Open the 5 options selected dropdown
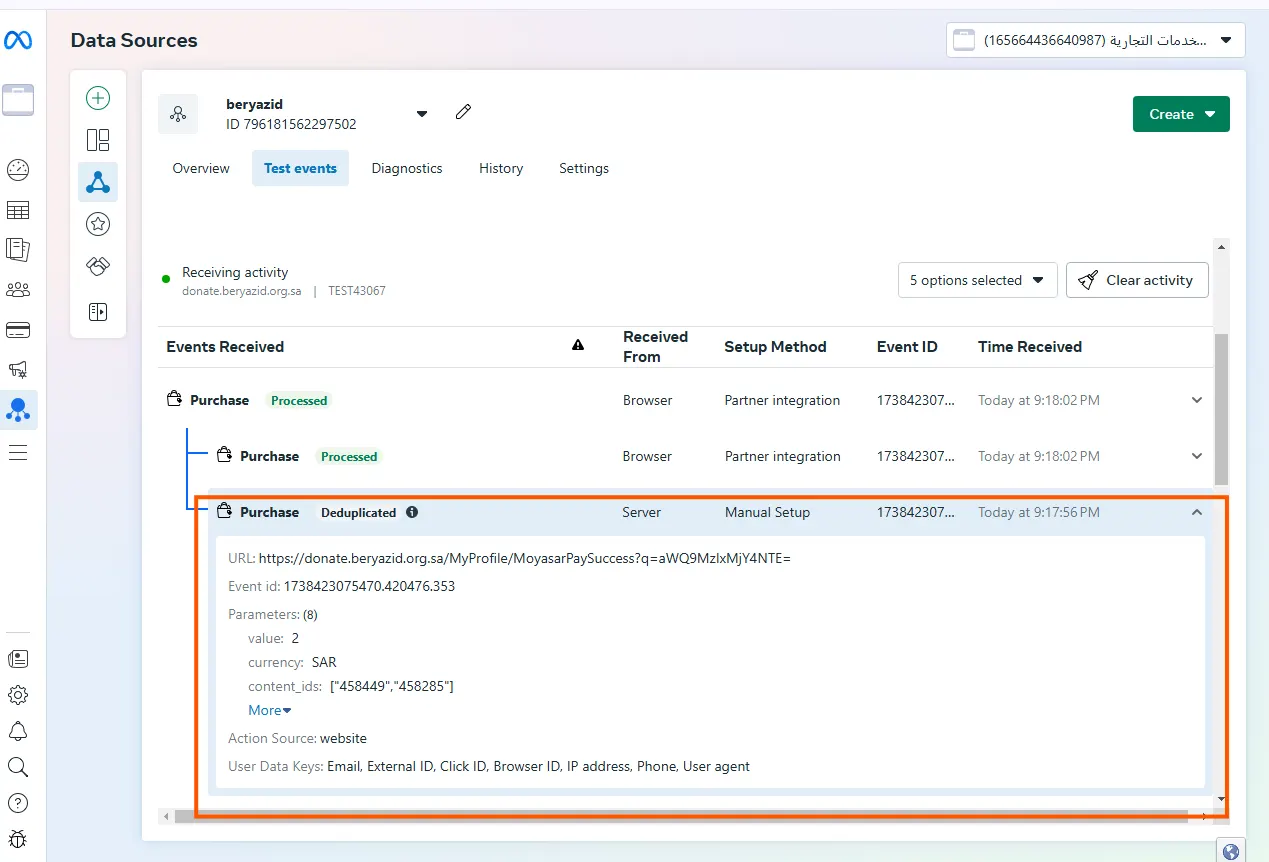Image resolution: width=1269 pixels, height=862 pixels. pyautogui.click(x=977, y=280)
